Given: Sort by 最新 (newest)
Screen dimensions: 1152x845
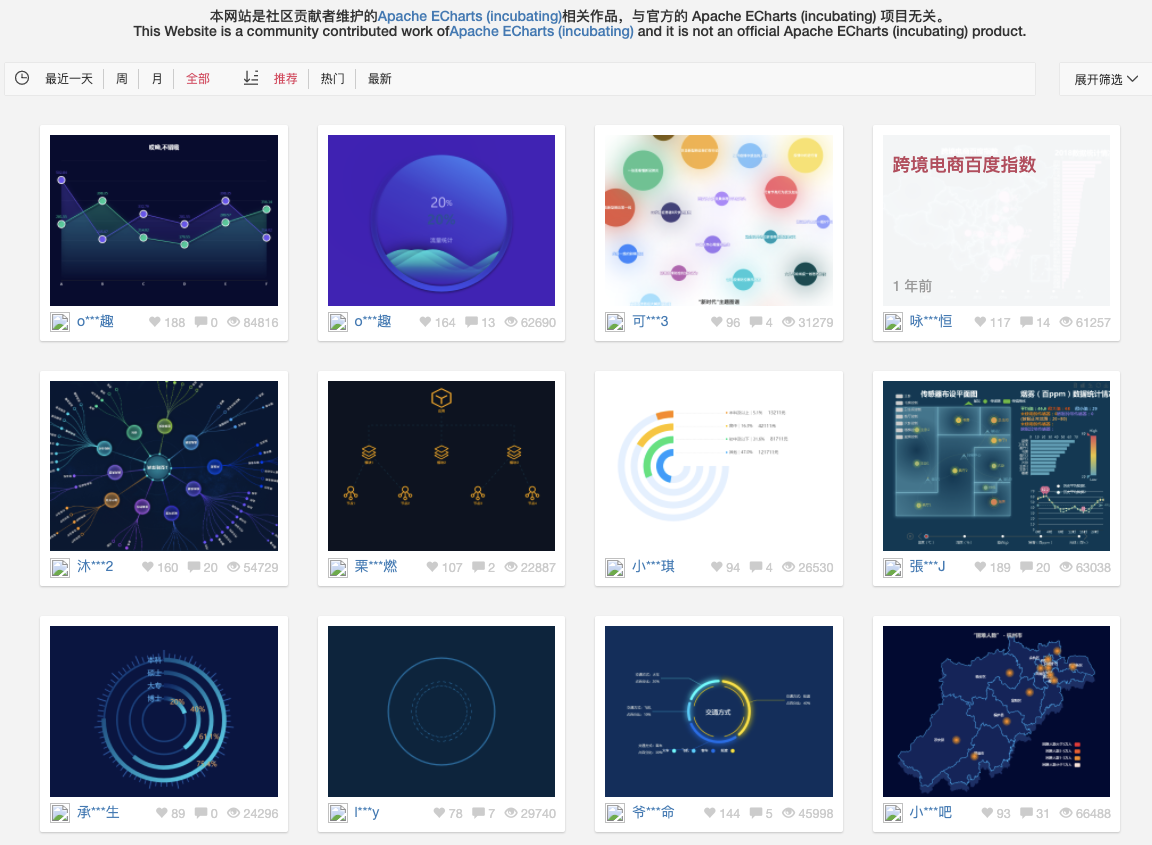Looking at the screenshot, I should (x=380, y=79).
